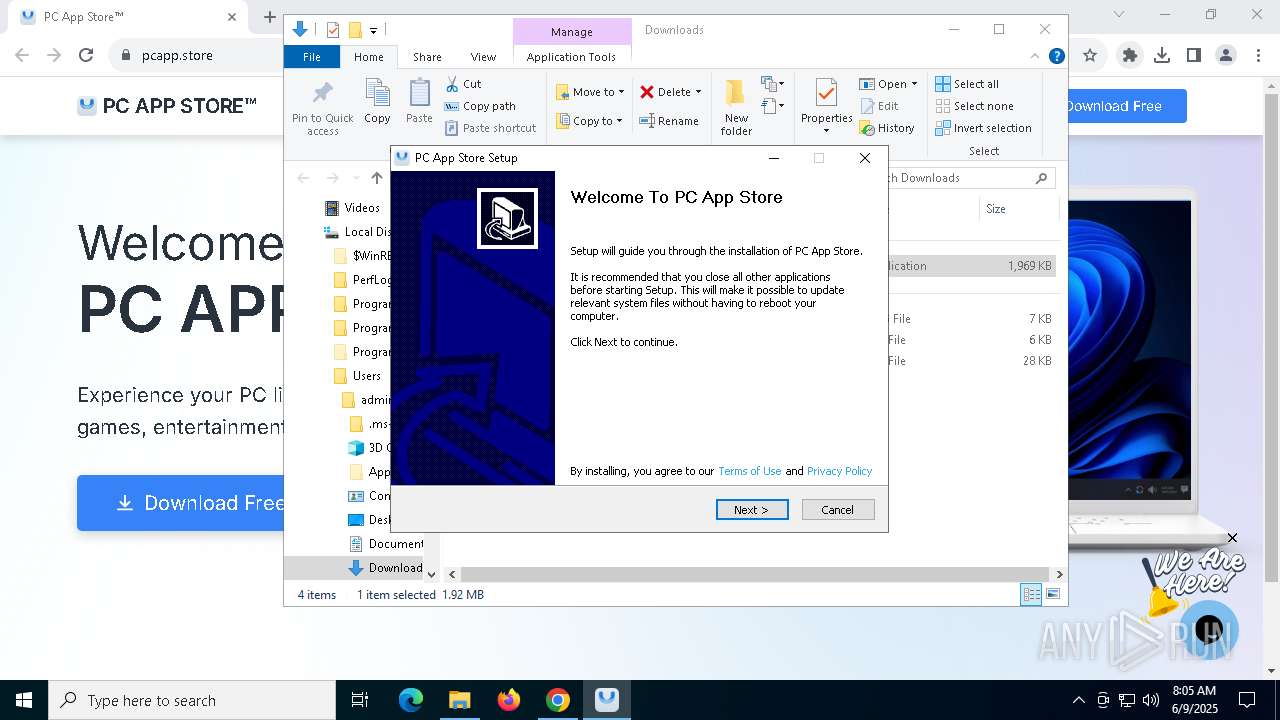Reload the page in Chrome

click(86, 56)
